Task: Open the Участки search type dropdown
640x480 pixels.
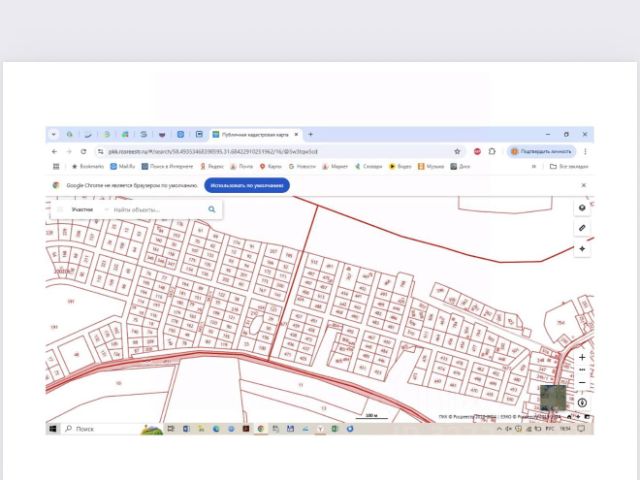Action: pyautogui.click(x=82, y=210)
